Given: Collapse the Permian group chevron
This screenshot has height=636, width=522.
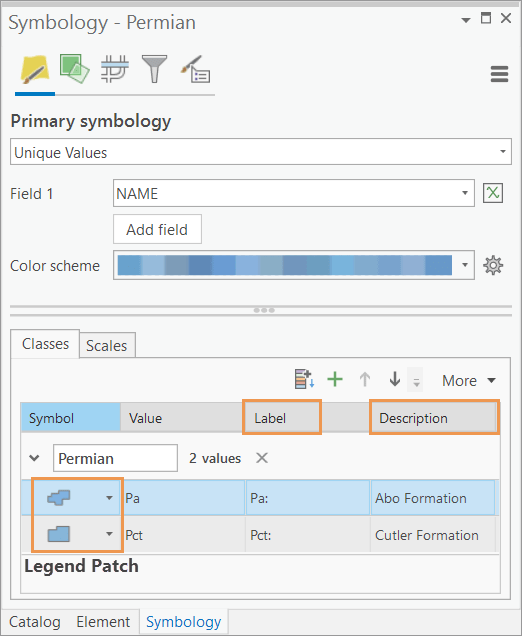Looking at the screenshot, I should coord(34,458).
